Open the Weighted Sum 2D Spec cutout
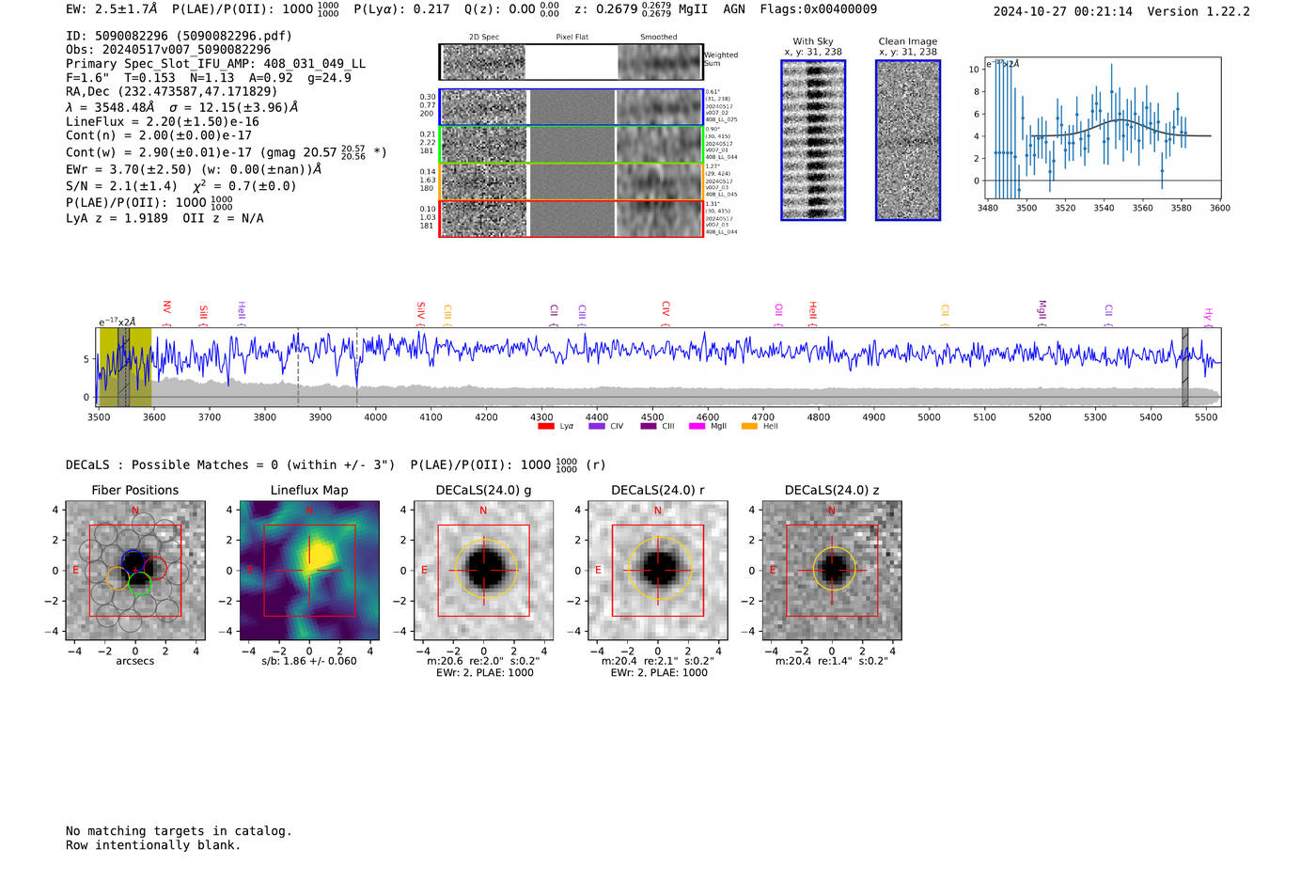The height and width of the screenshot is (896, 1316). 484,62
